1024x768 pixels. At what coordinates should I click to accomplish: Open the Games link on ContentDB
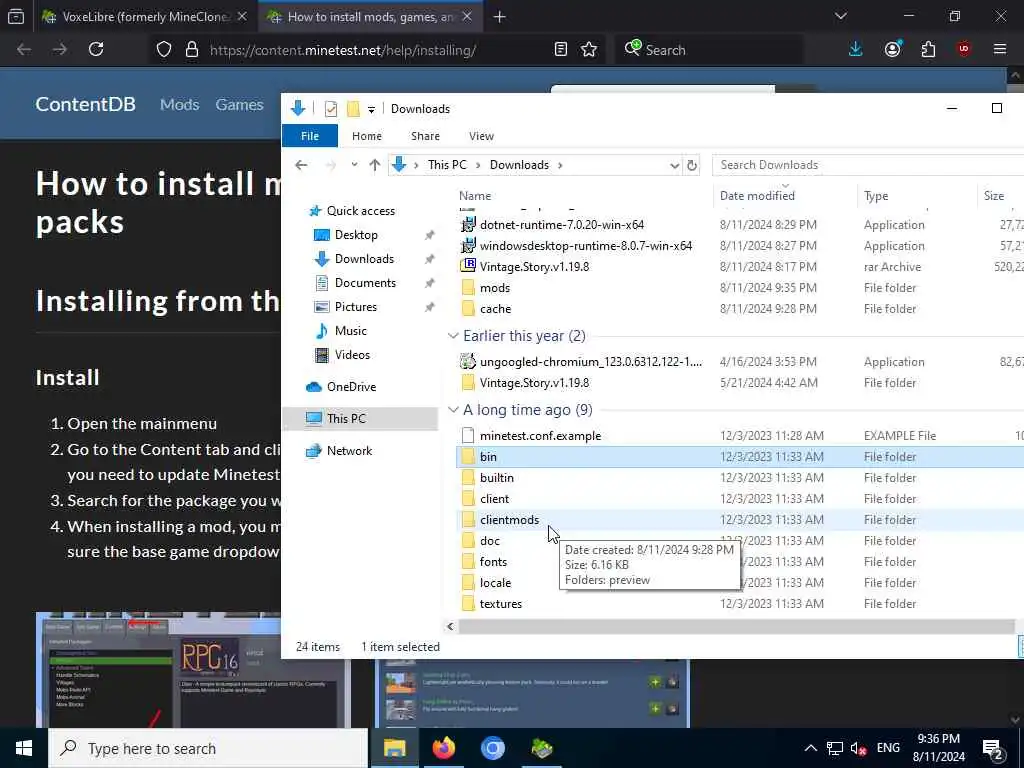239,104
